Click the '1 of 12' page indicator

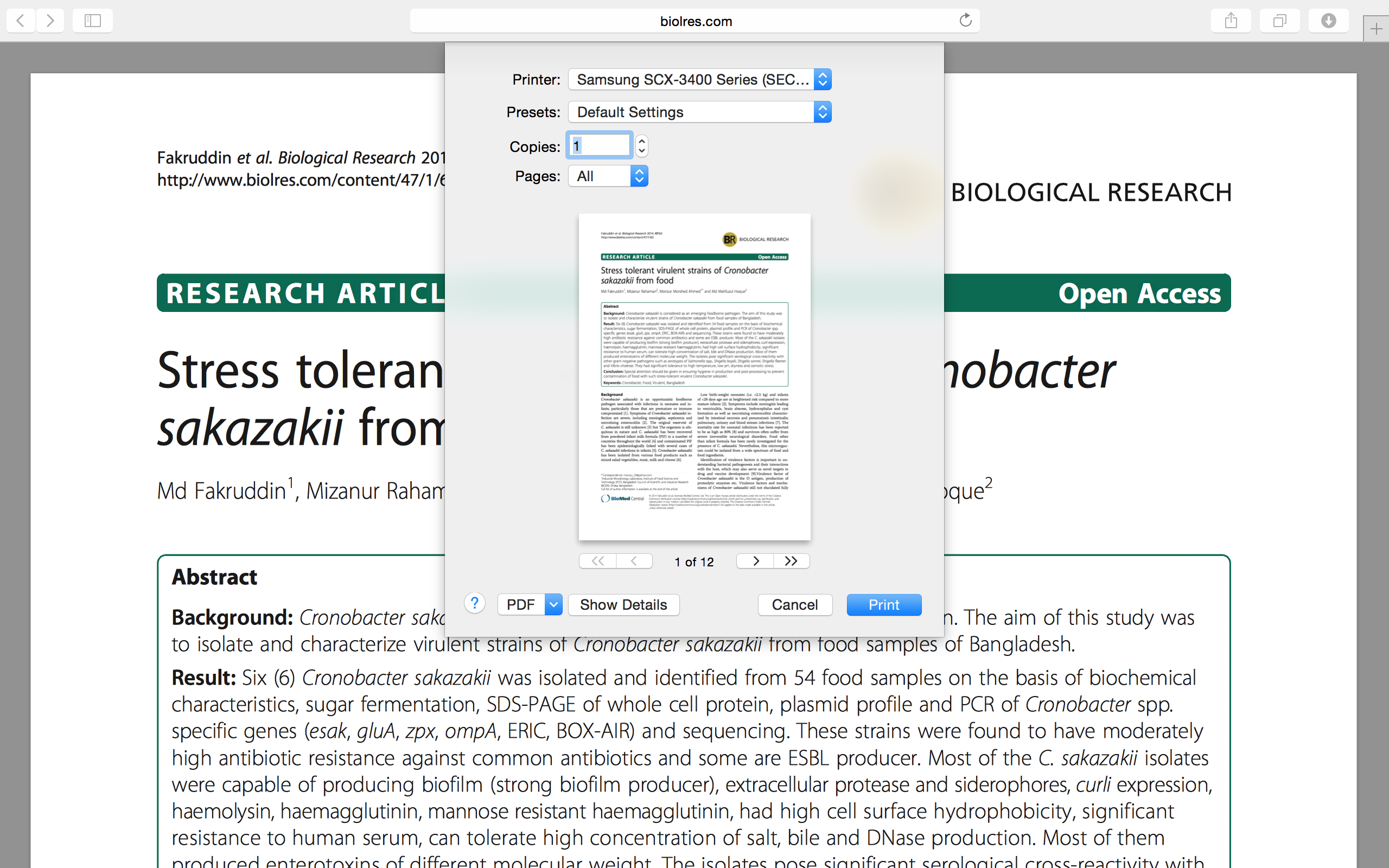(694, 562)
